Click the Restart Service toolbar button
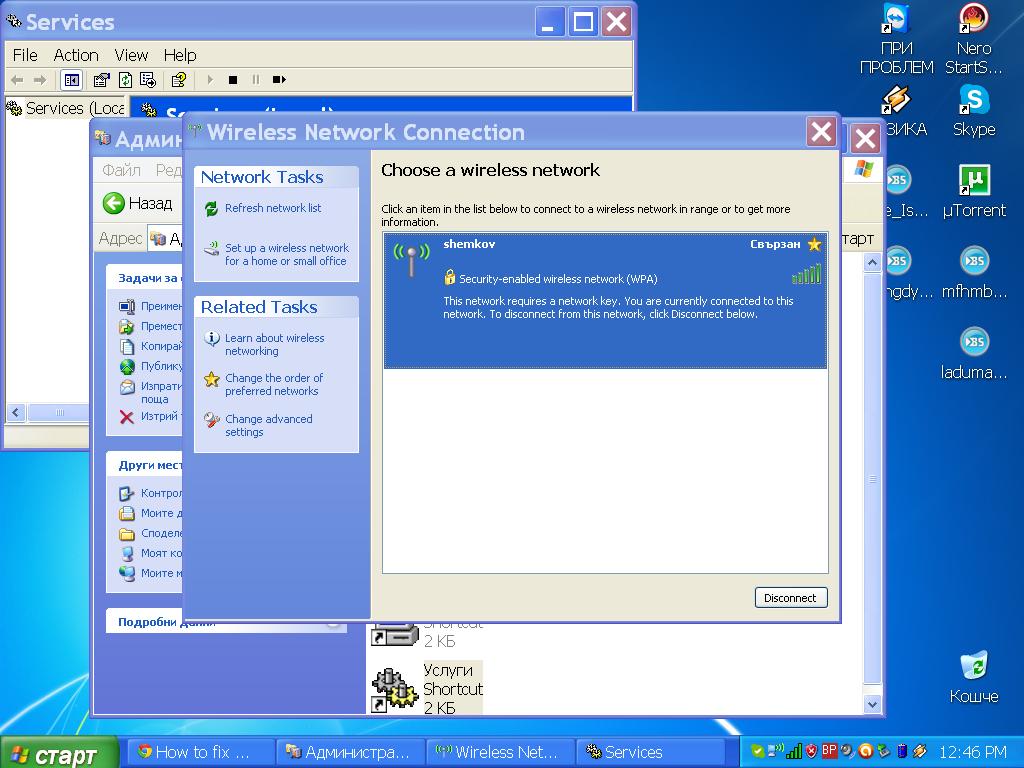The width and height of the screenshot is (1024, 768). 280,80
